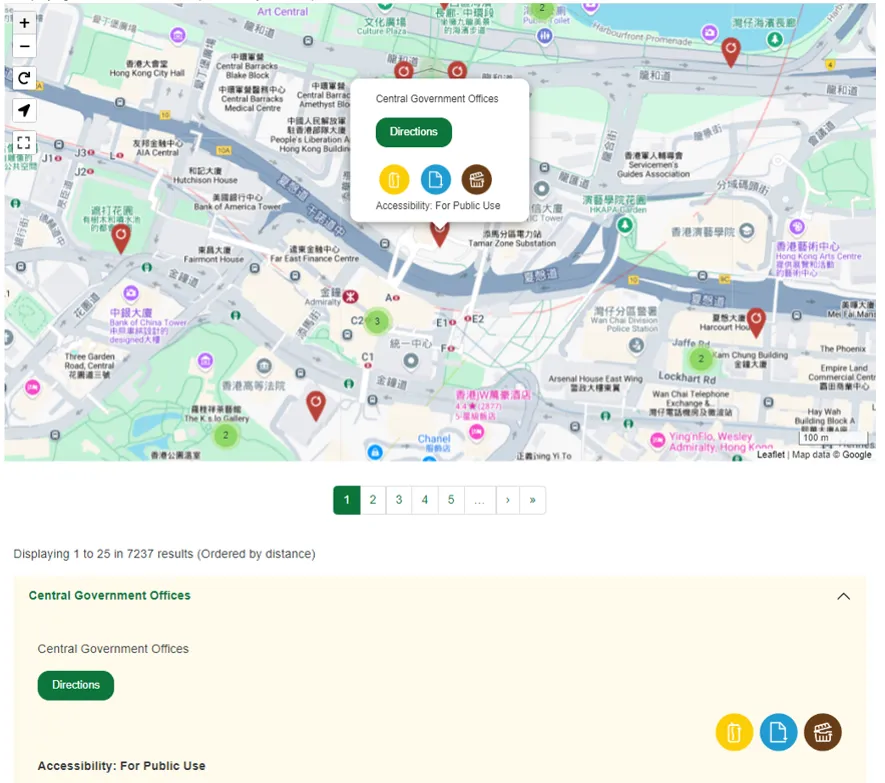Viewport: 885px width, 783px height.
Task: Activate the my-location arrow control
Action: coord(24,110)
